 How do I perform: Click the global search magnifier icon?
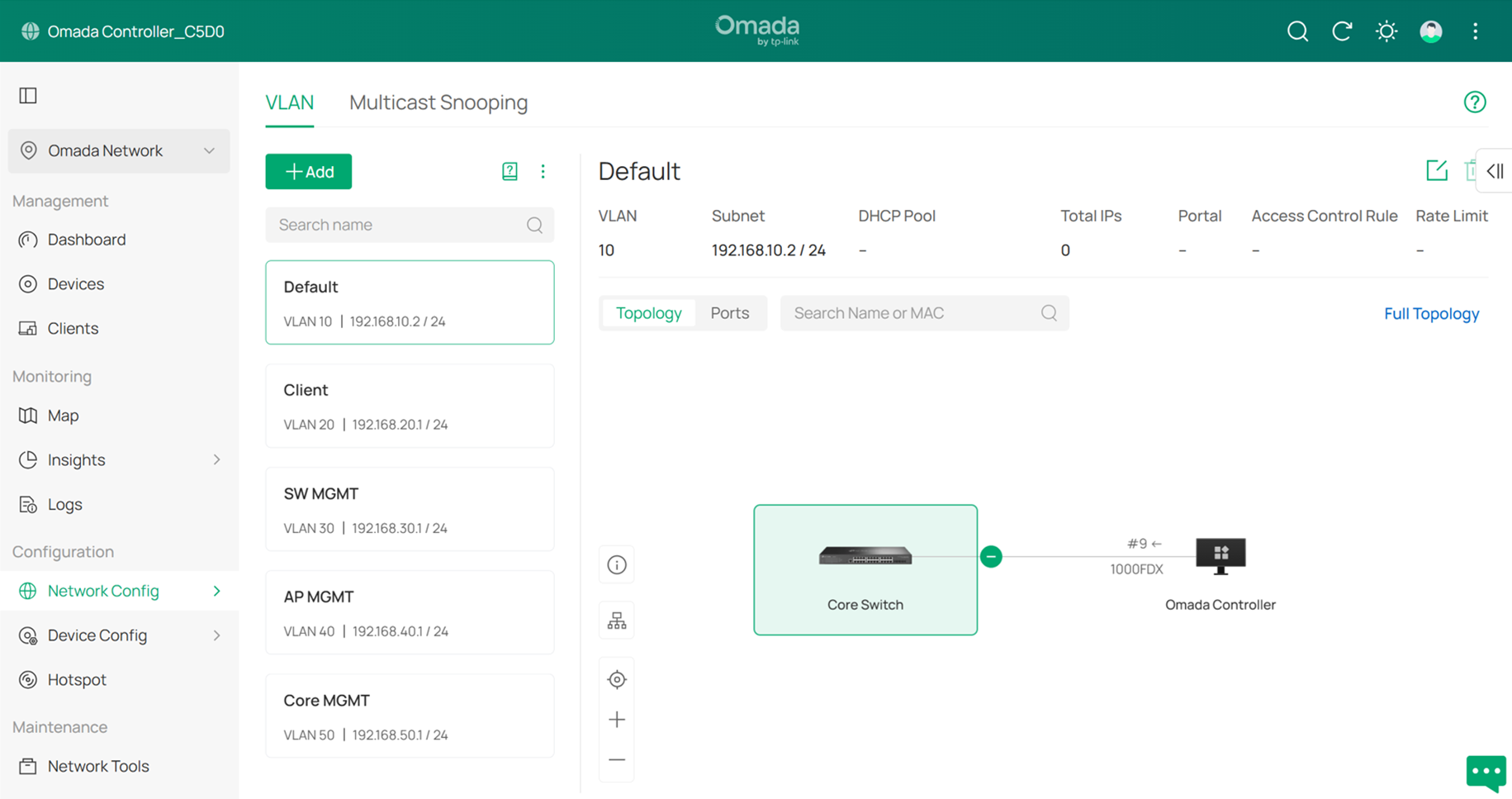1297,31
